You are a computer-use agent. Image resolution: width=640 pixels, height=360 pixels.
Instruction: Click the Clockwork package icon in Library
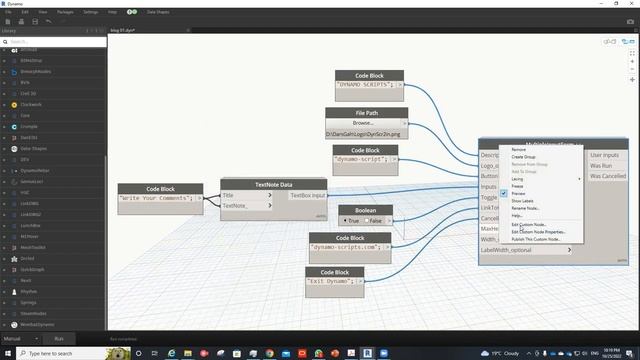pos(14,105)
